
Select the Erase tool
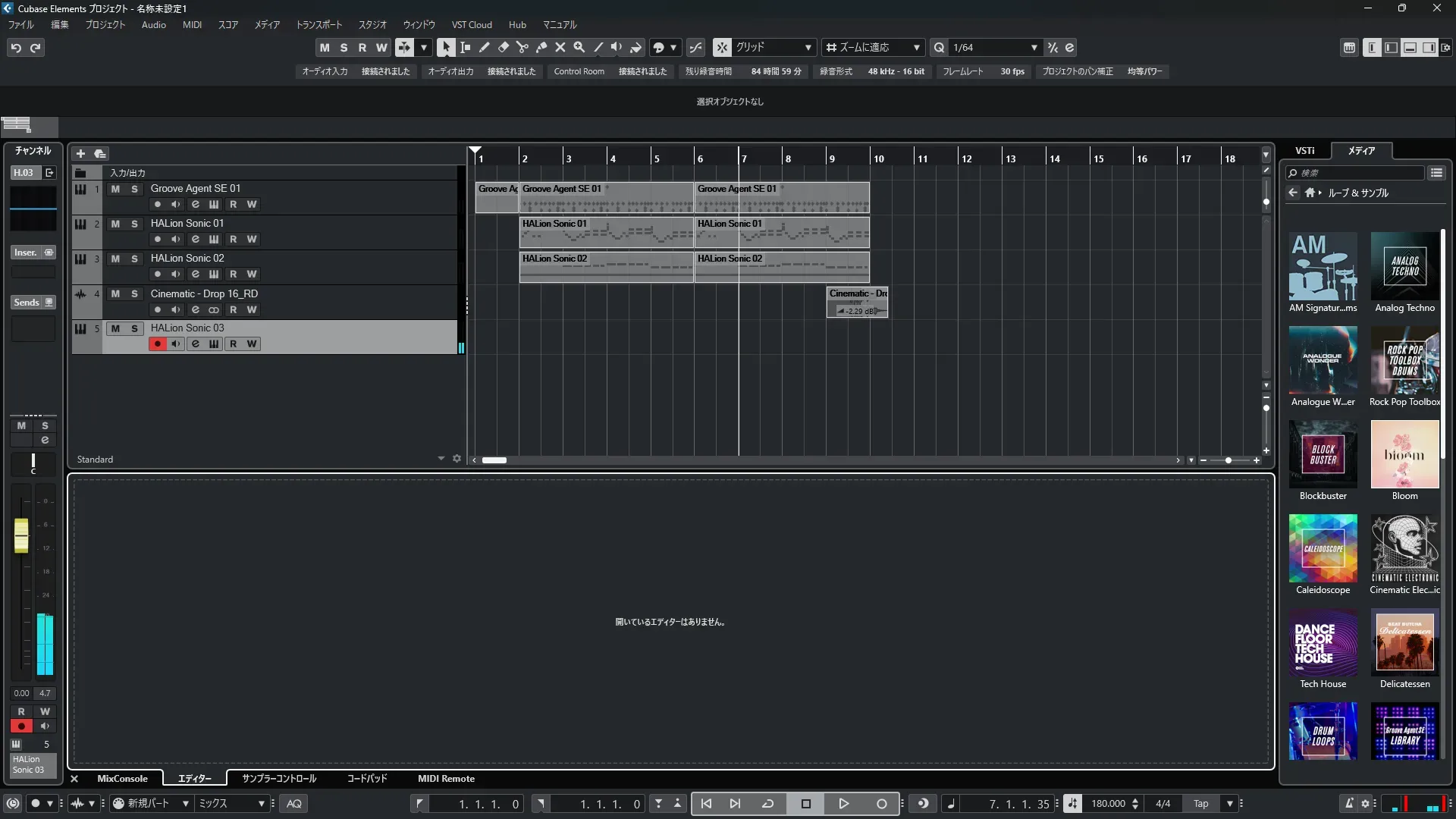click(504, 47)
